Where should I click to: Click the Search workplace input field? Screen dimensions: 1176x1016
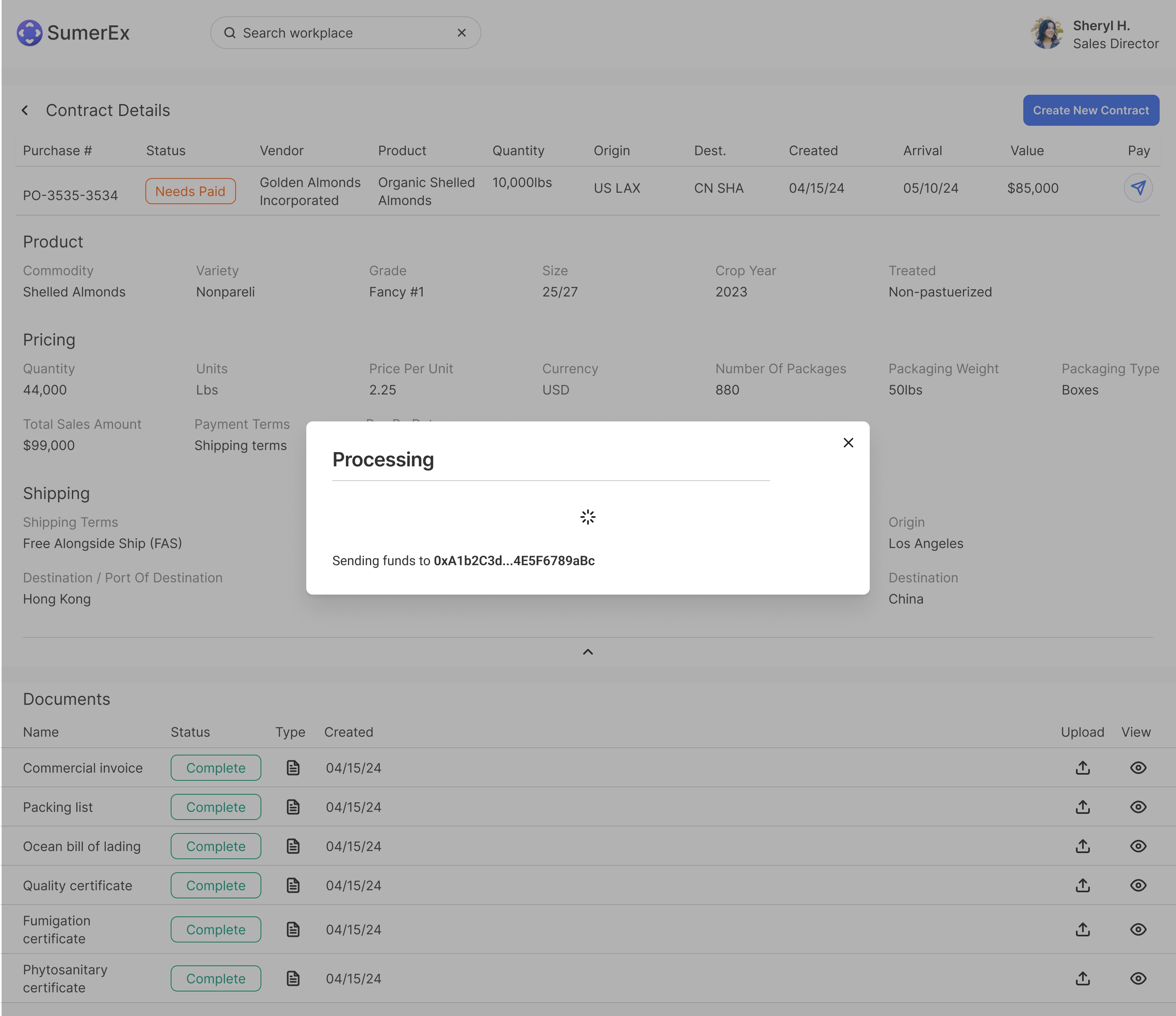click(341, 33)
